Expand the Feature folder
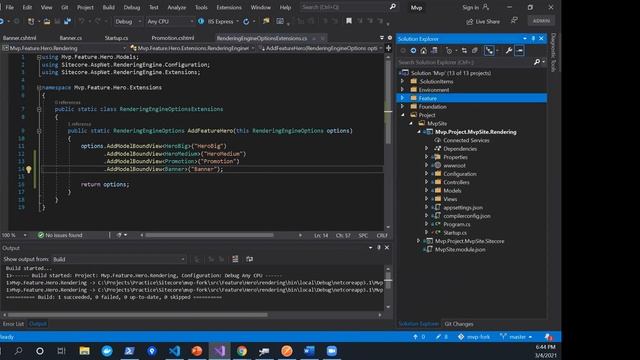This screenshot has width=640, height=360. click(402, 98)
